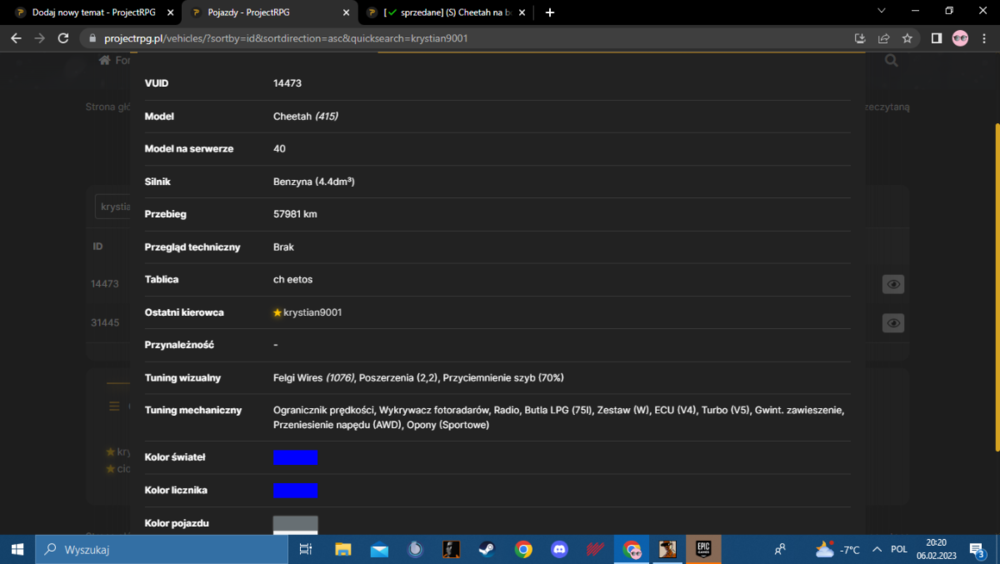Open Chrome three-dot menu

[x=984, y=38]
